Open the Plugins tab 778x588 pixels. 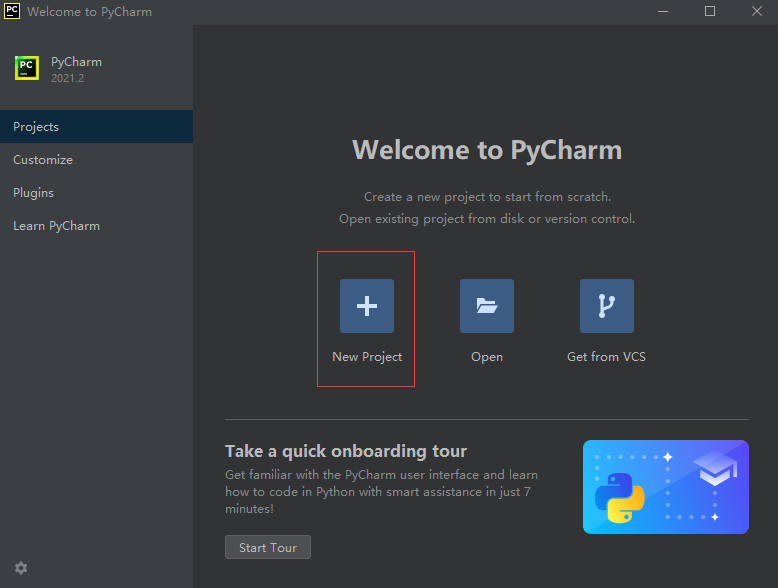point(96,193)
